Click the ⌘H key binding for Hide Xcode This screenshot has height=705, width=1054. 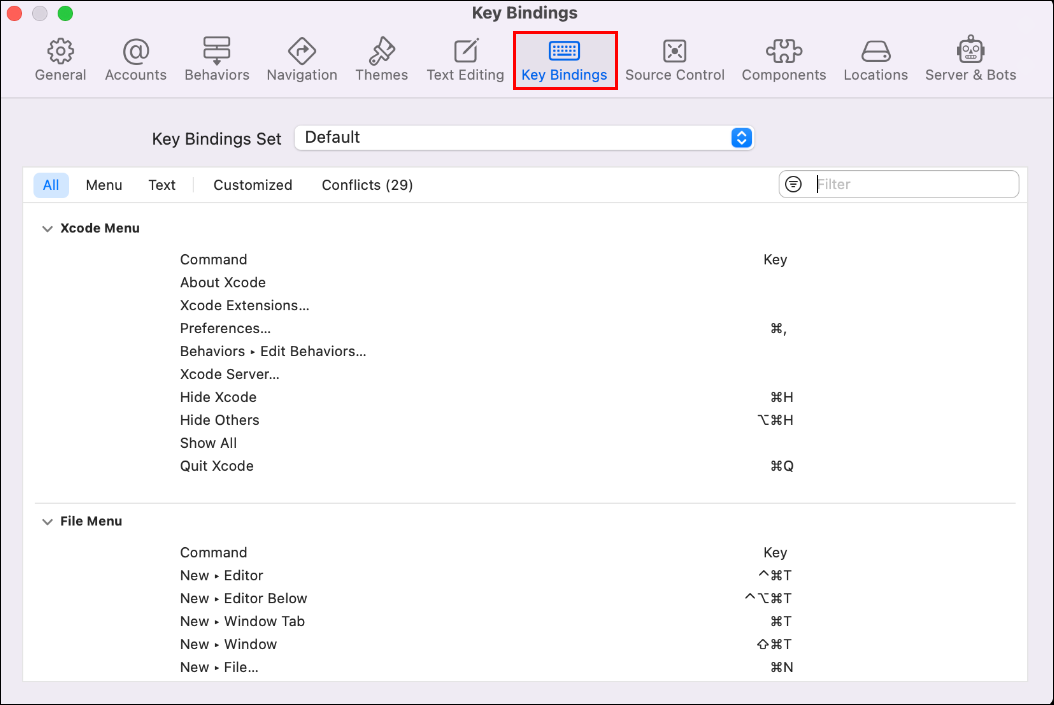(x=782, y=397)
